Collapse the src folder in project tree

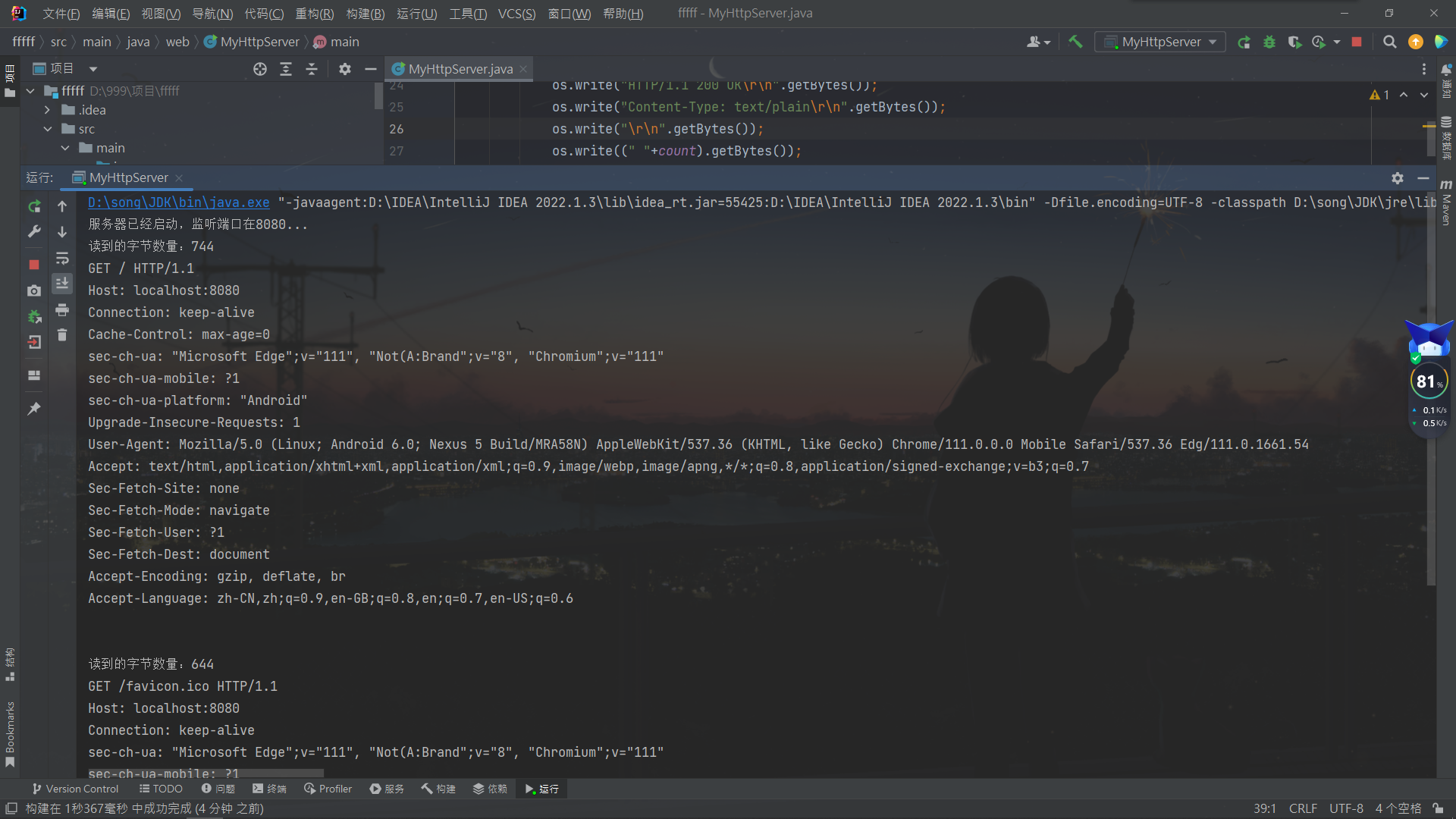point(48,129)
